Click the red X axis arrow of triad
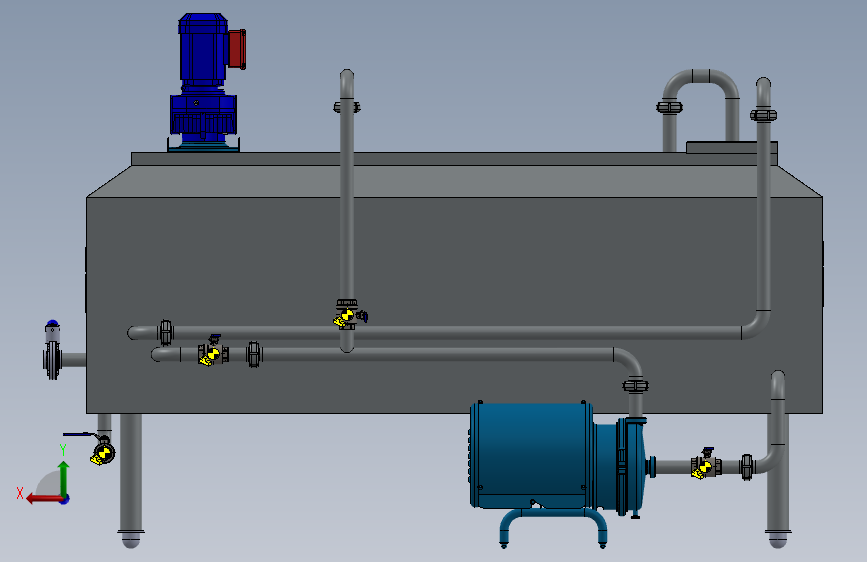 click(x=44, y=499)
